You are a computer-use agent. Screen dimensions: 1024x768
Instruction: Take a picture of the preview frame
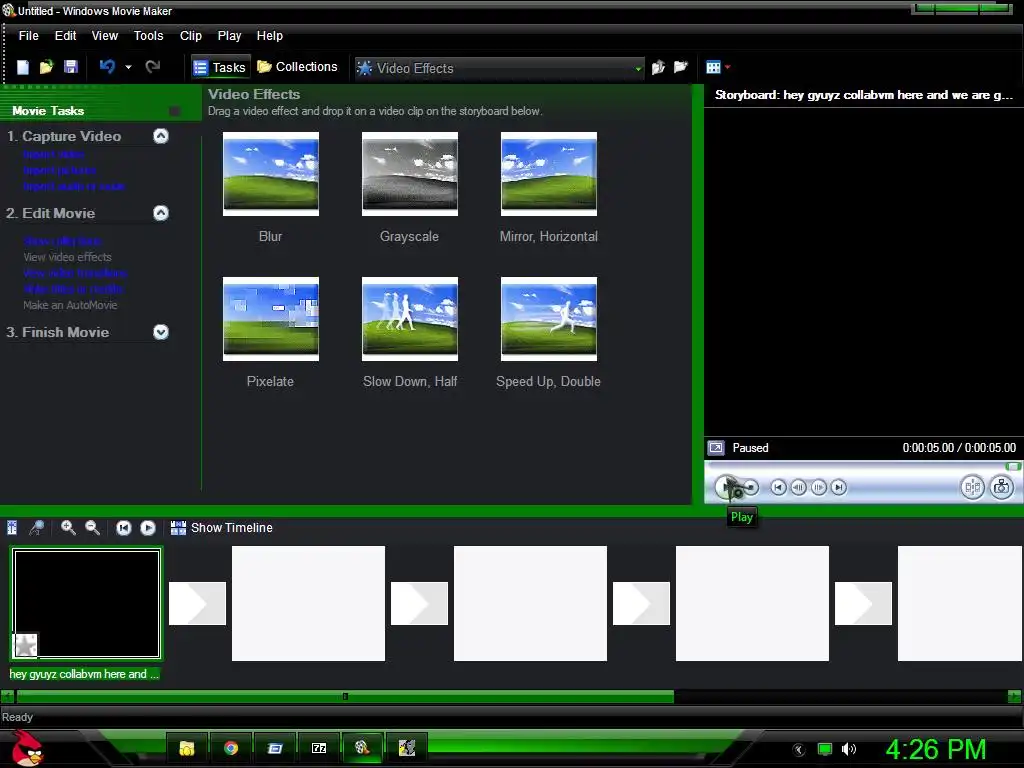click(1001, 487)
